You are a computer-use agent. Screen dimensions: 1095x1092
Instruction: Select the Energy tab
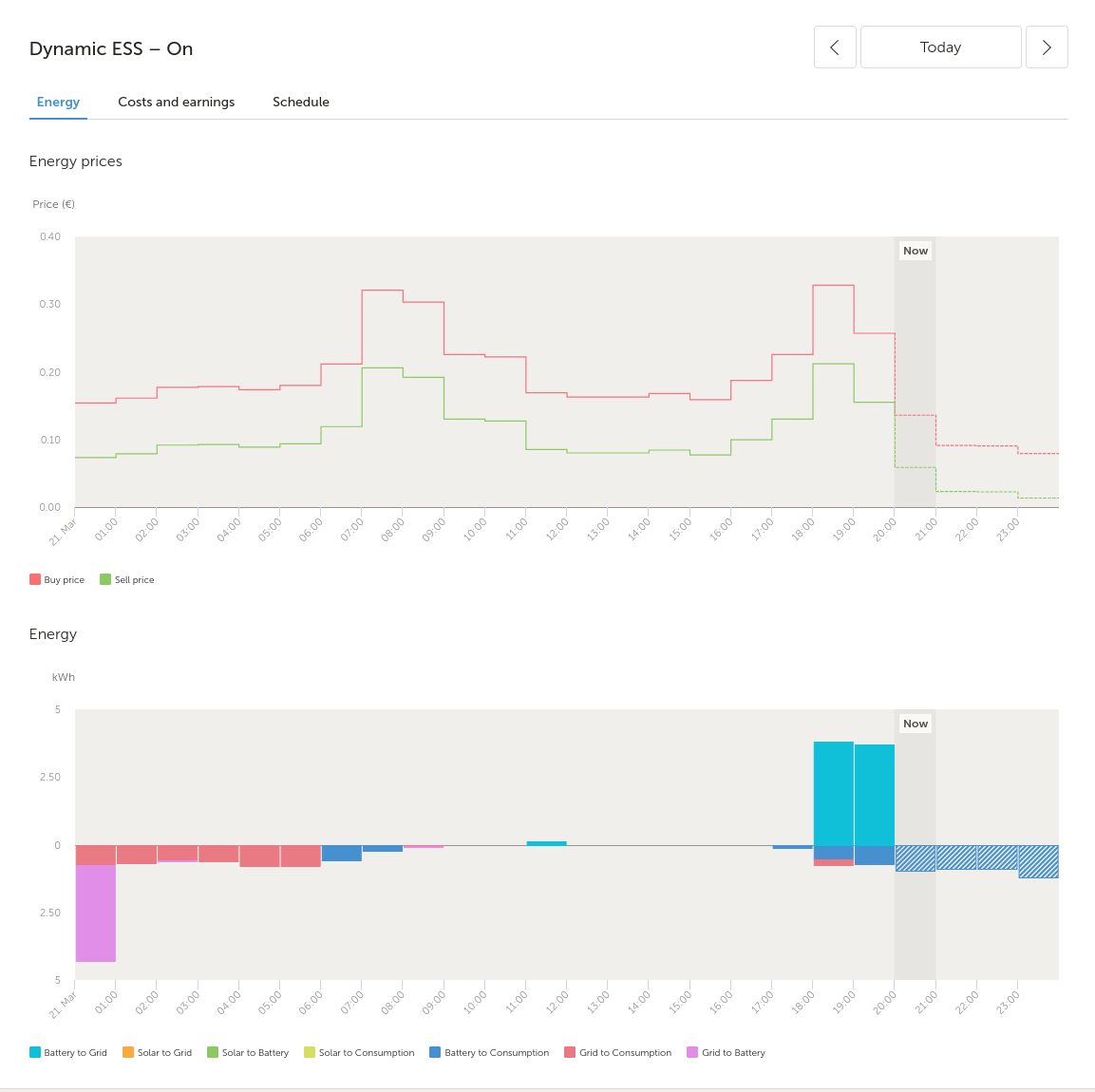[x=58, y=102]
